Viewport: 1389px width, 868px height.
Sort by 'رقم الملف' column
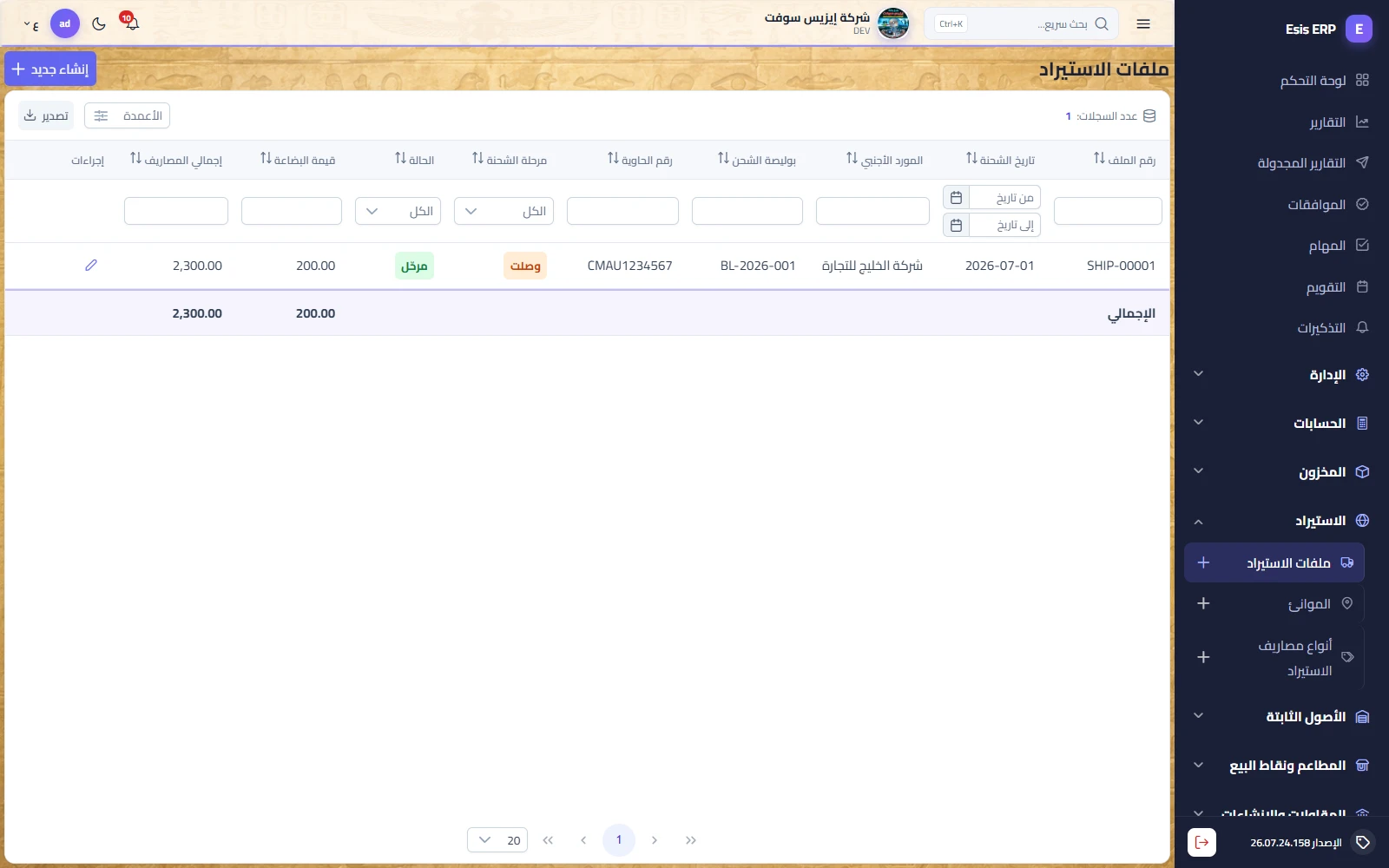[x=1124, y=160]
